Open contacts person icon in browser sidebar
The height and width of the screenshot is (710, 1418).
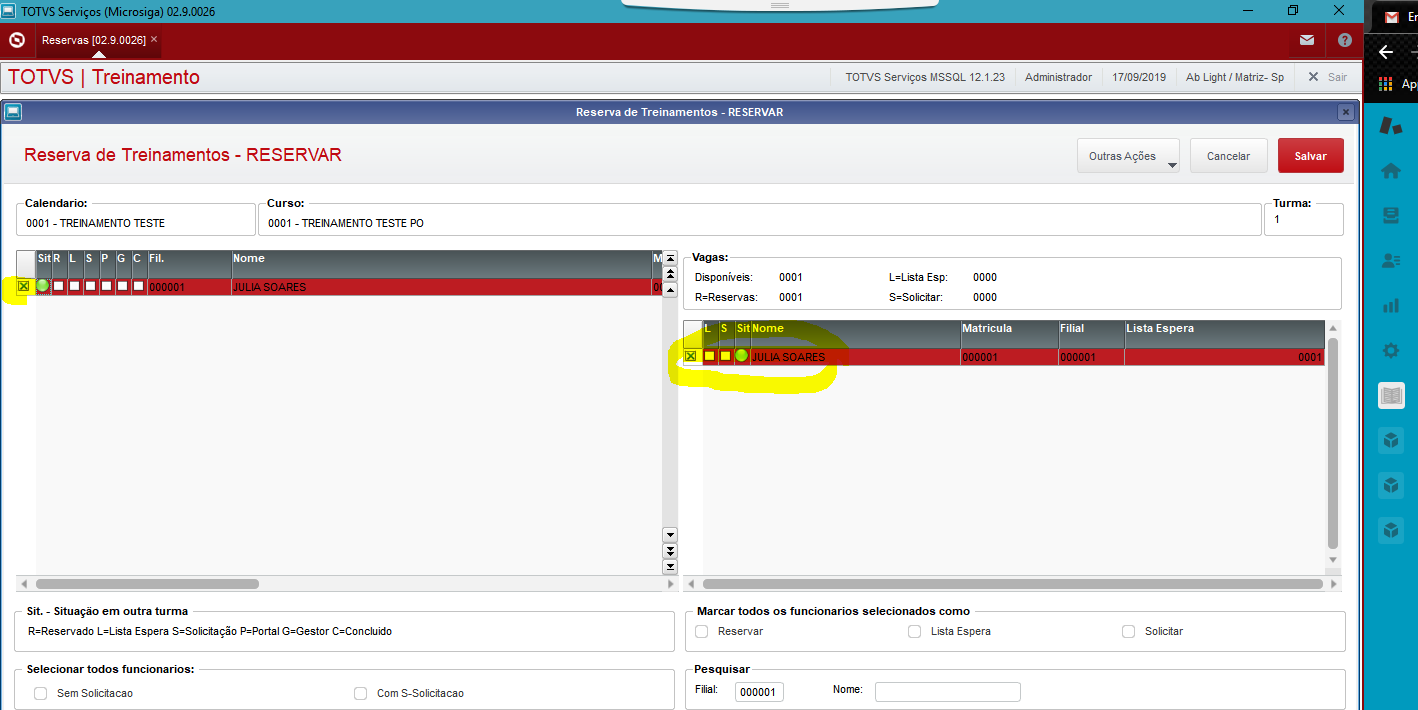tap(1390, 261)
